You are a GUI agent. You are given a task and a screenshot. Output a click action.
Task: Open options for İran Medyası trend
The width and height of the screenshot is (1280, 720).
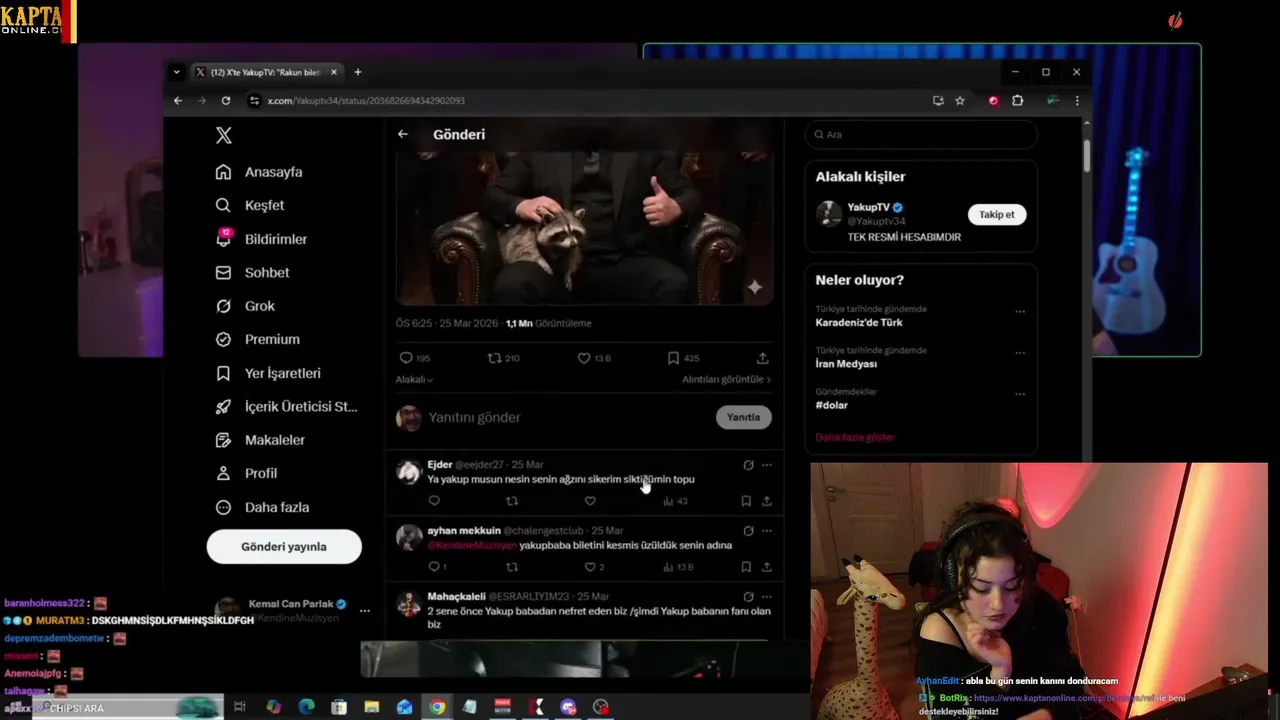coord(1020,353)
